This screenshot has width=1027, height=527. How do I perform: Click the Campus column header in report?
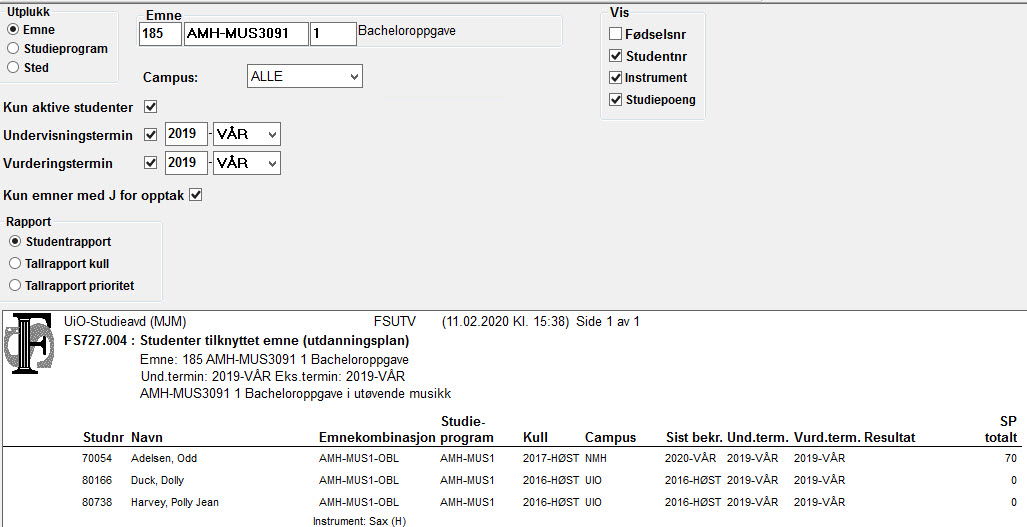tap(610, 437)
